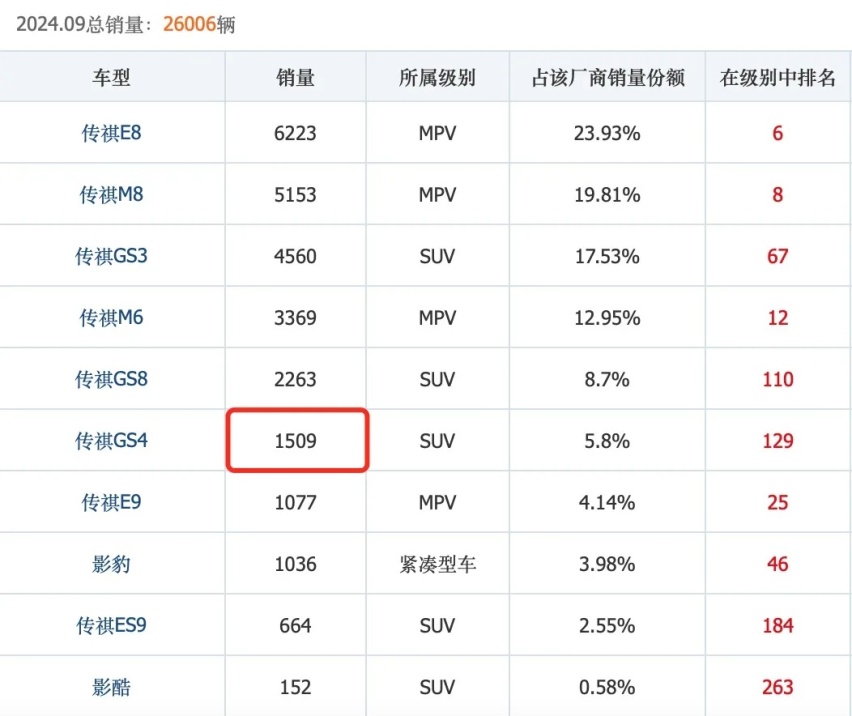Open the 传祺M8 model link
Viewport: 852px width, 716px height.
pyautogui.click(x=111, y=194)
